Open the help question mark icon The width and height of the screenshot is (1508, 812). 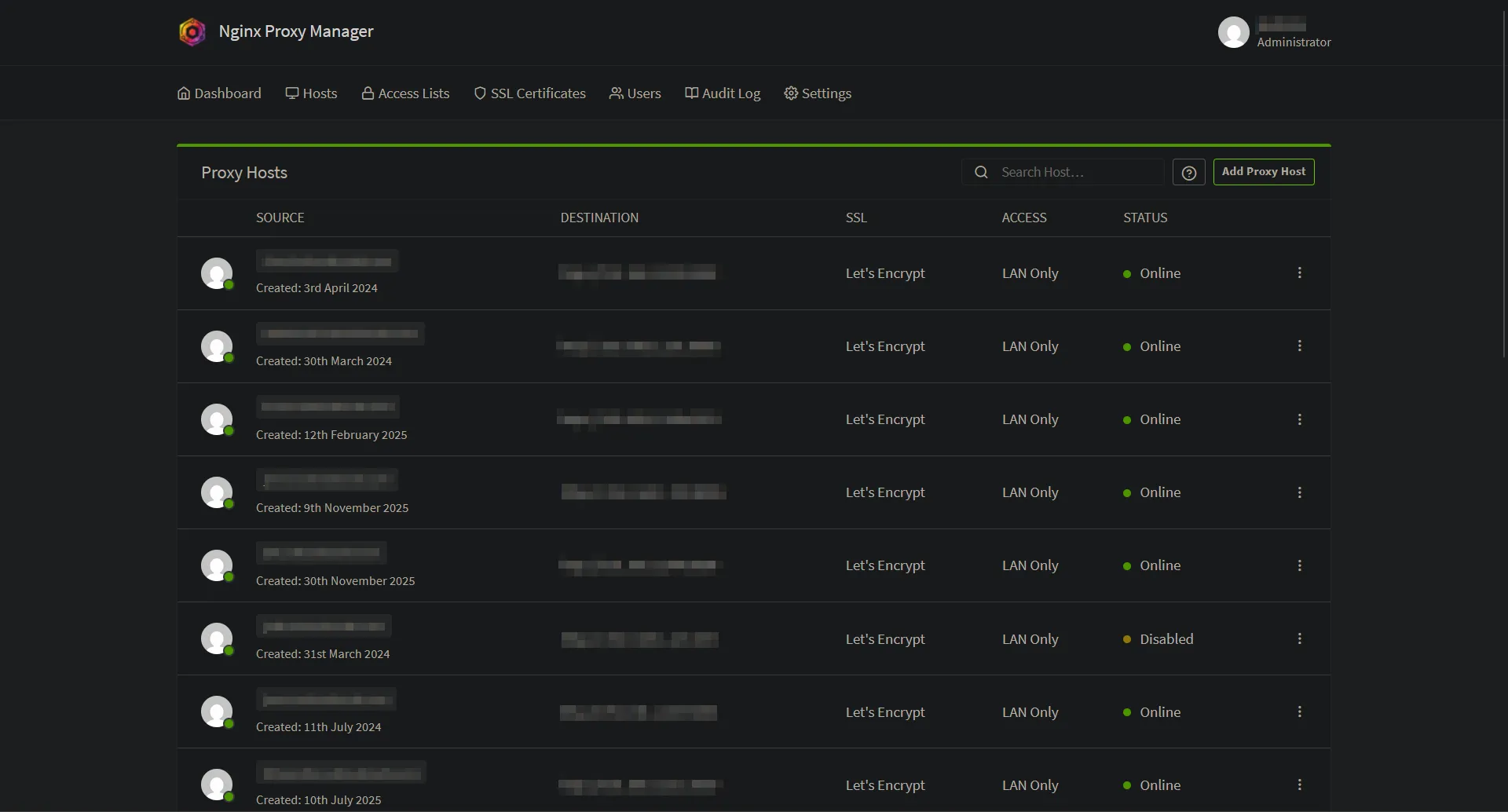click(1188, 173)
